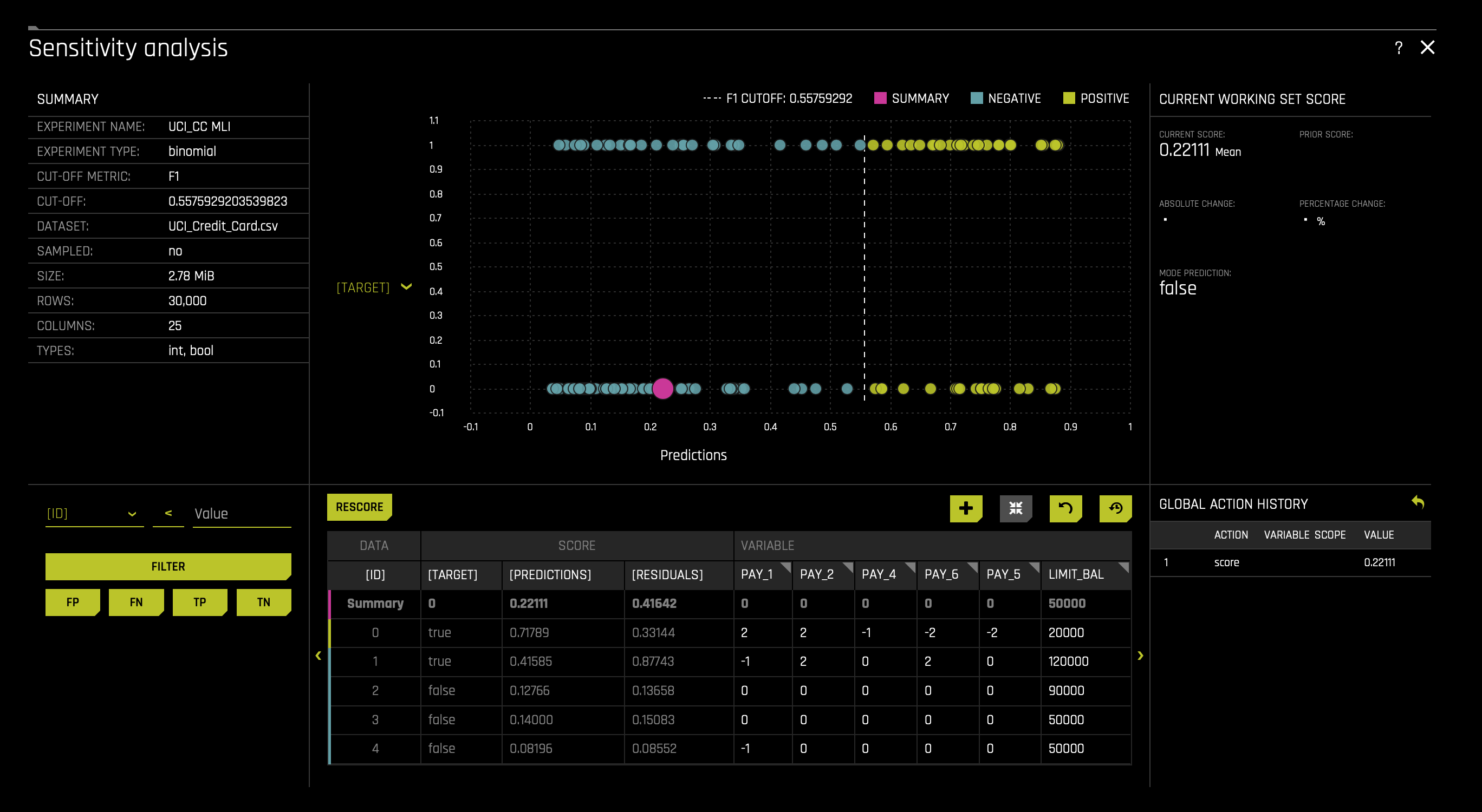Open the [ID] filter column dropdown

94,514
